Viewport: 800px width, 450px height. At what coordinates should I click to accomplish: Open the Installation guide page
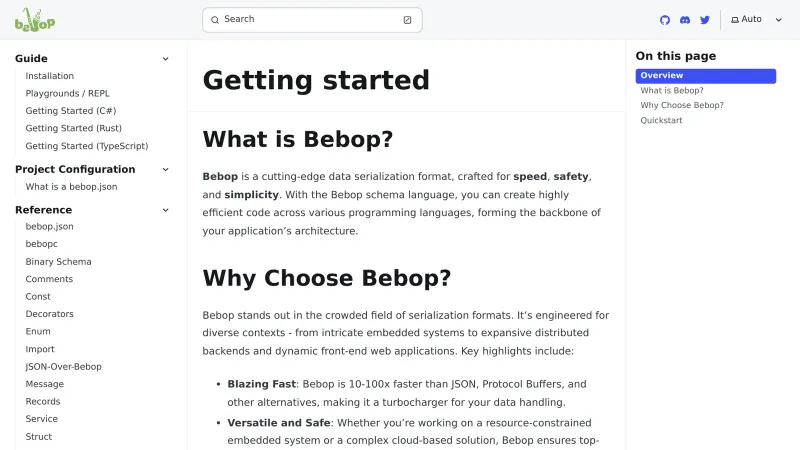pyautogui.click(x=50, y=76)
